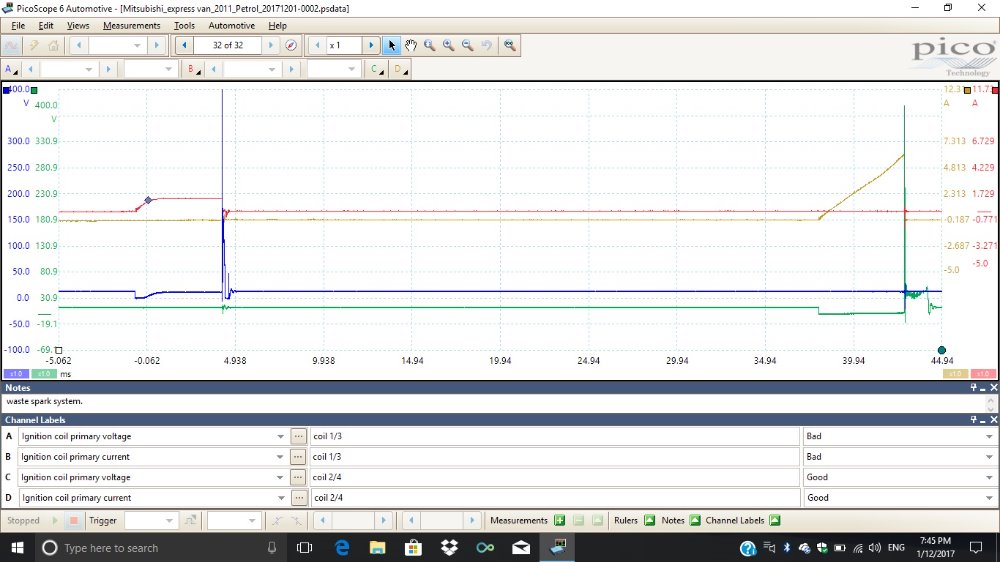The height and width of the screenshot is (562, 1000).
Task: Open the Measurements menu
Action: 131,25
